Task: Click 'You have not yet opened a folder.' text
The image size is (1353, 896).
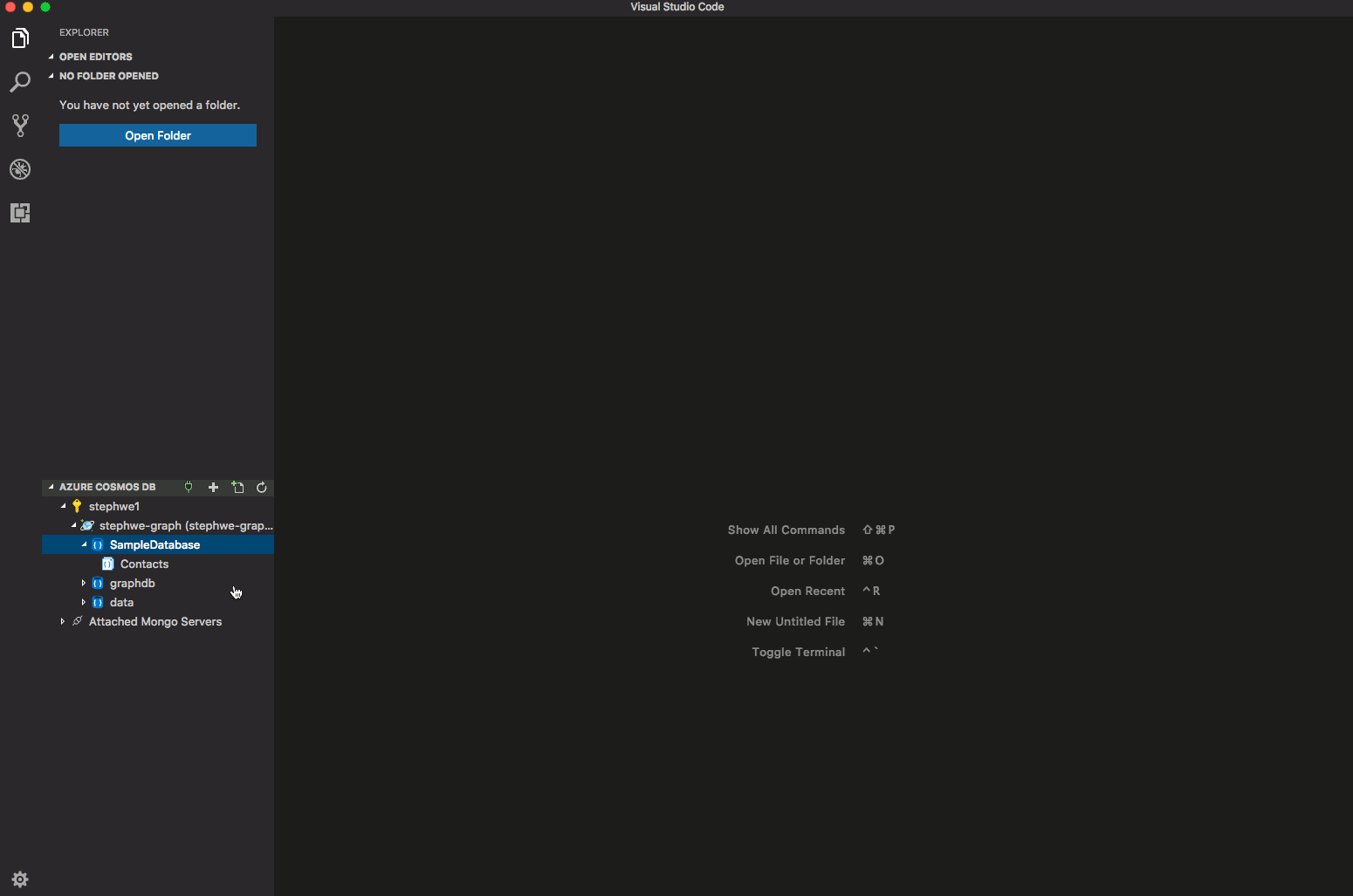Action: click(x=149, y=105)
